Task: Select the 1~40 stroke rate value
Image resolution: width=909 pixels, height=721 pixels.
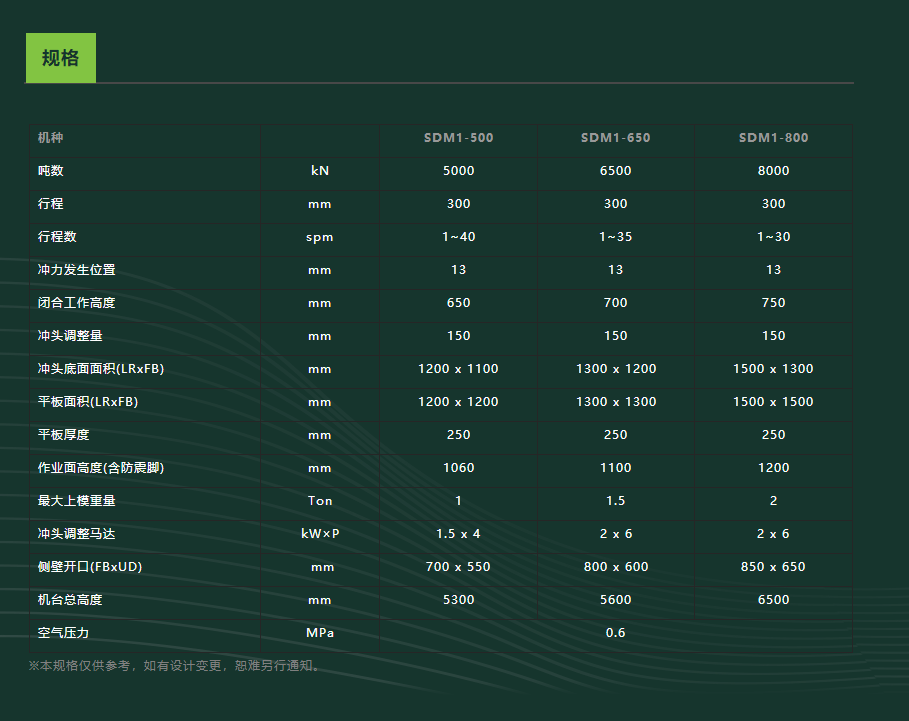Action: click(x=458, y=237)
